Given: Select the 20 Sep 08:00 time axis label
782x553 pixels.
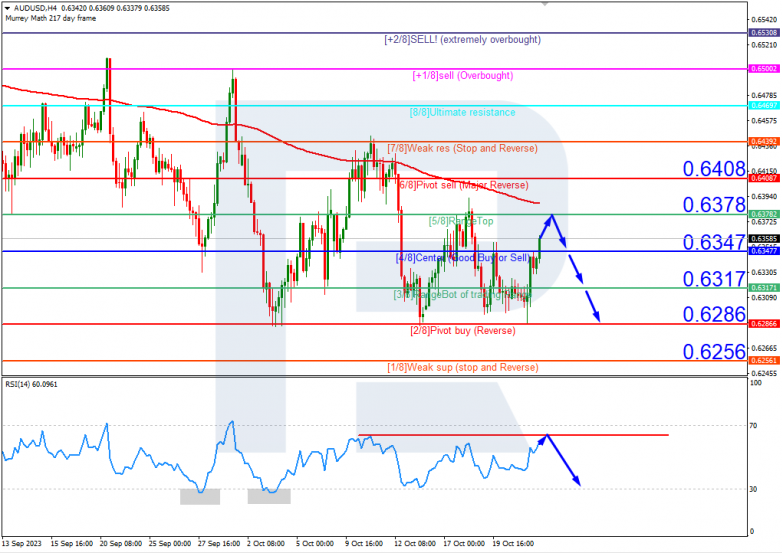Looking at the screenshot, I should [x=121, y=544].
